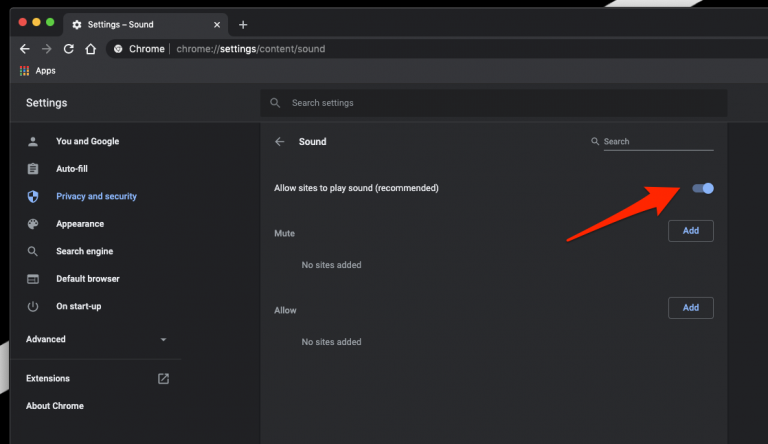Focus the Search settings field
This screenshot has width=768, height=444.
pyautogui.click(x=493, y=103)
